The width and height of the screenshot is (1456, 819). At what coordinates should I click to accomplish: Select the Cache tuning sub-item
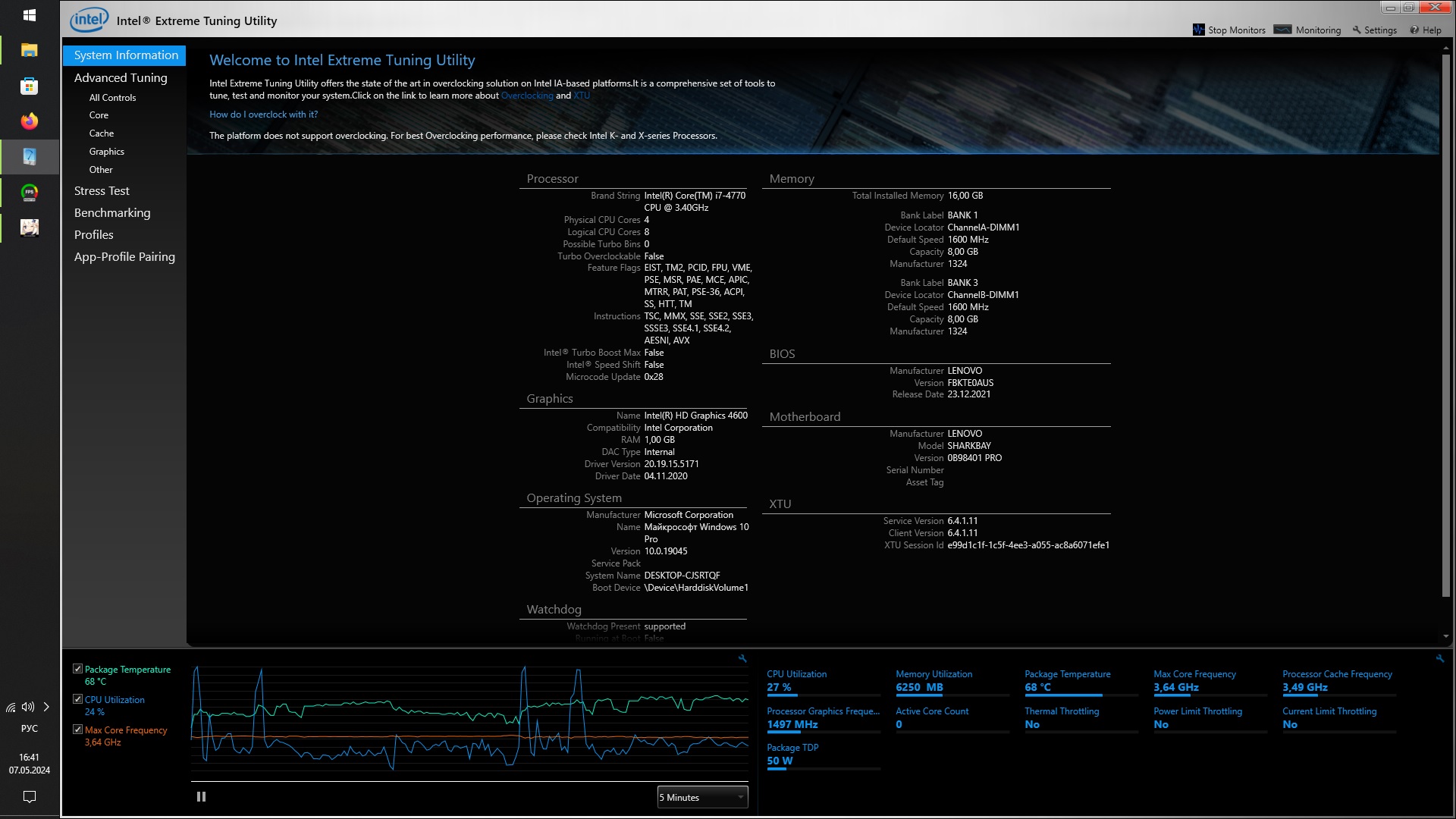pyautogui.click(x=102, y=133)
